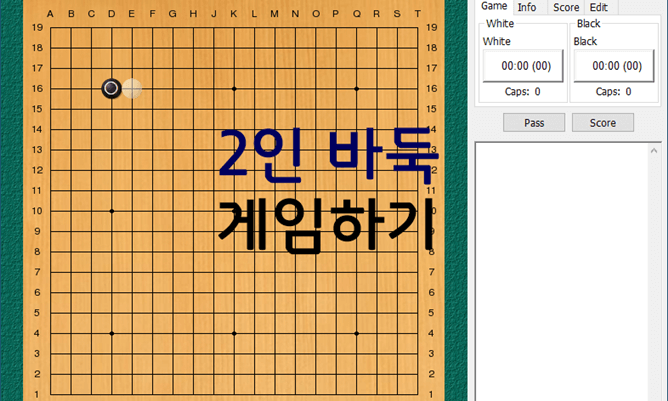
Task: Click column label 'T' at the top
Action: (418, 14)
